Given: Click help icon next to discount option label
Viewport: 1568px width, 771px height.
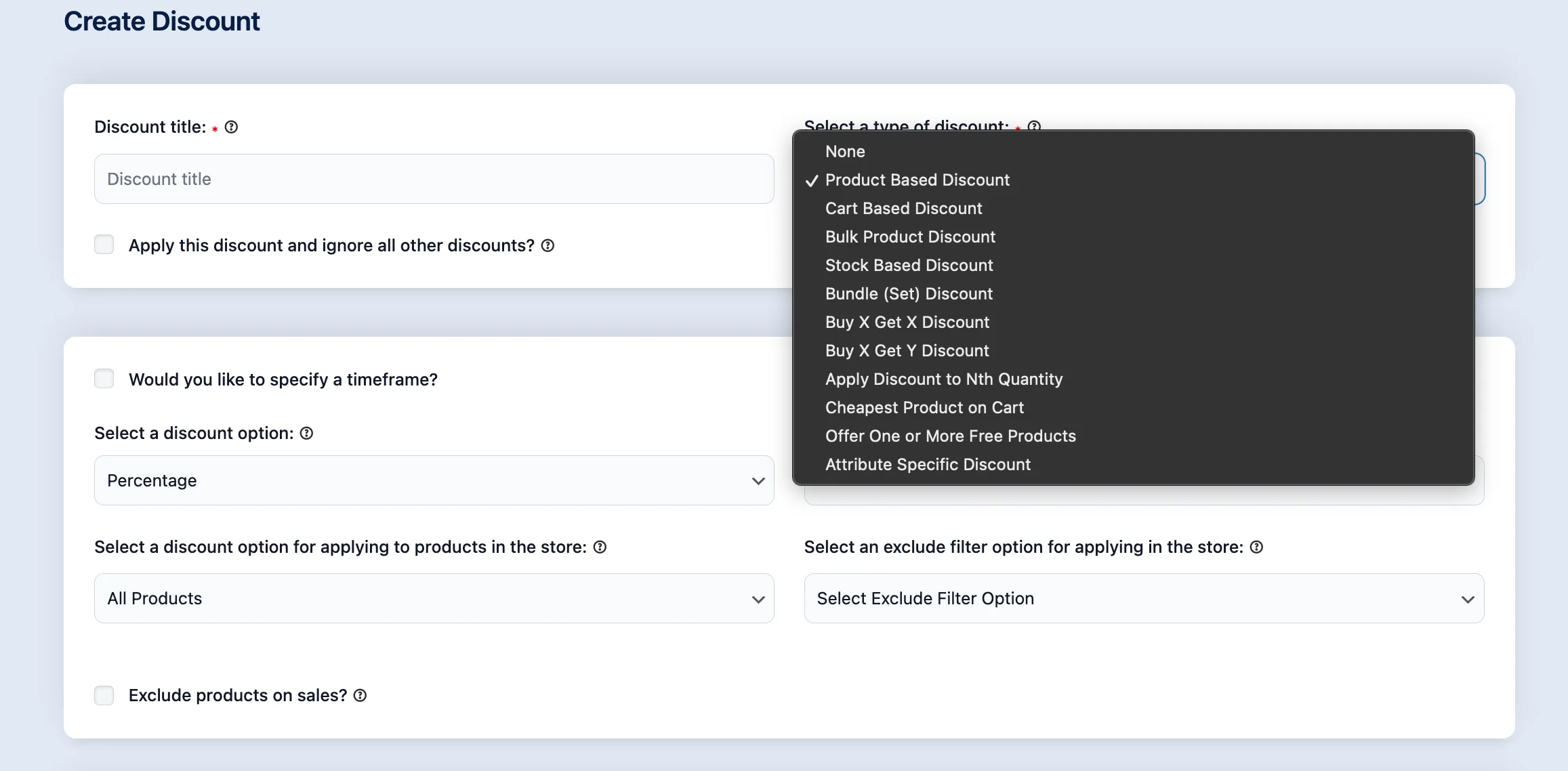Looking at the screenshot, I should pyautogui.click(x=306, y=434).
